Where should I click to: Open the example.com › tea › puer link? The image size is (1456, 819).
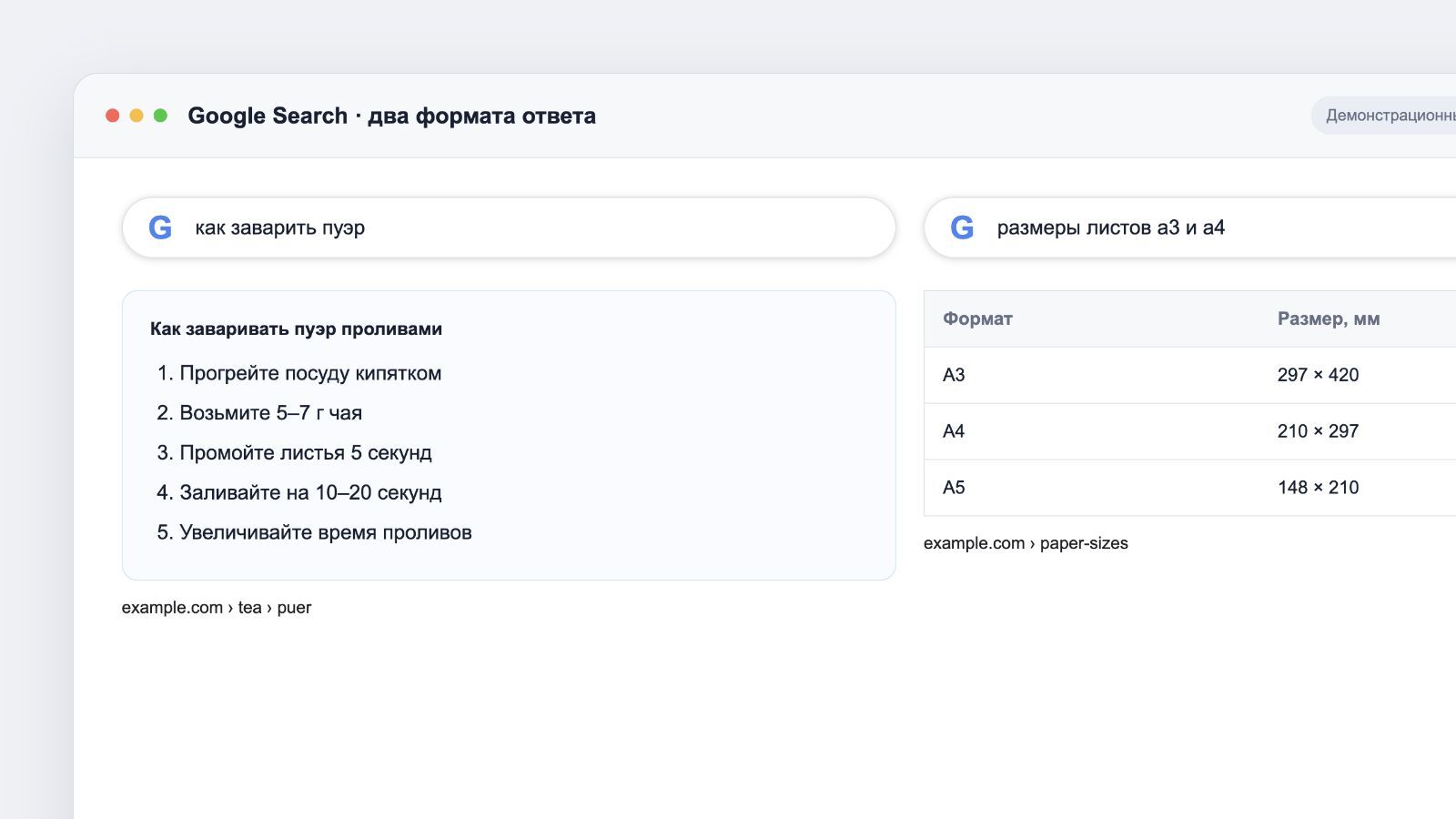click(x=217, y=608)
